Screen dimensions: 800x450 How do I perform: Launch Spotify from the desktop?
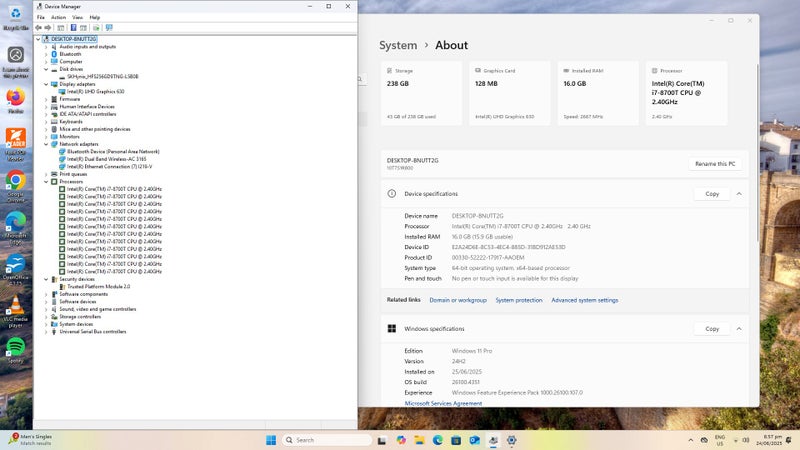tap(16, 349)
